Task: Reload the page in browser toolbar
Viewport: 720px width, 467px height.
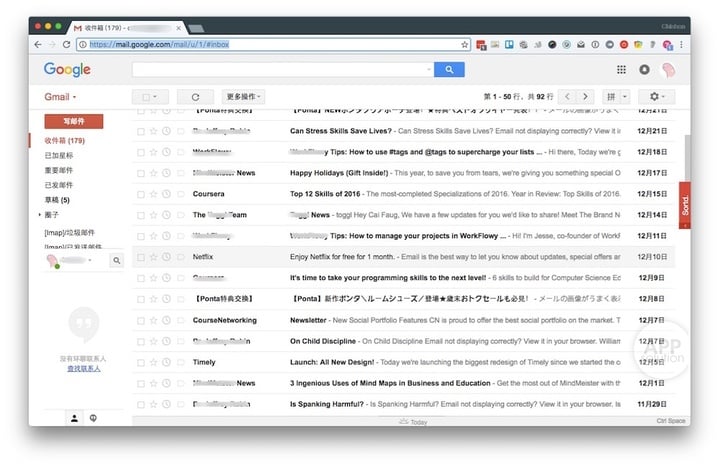Action: 67,45
